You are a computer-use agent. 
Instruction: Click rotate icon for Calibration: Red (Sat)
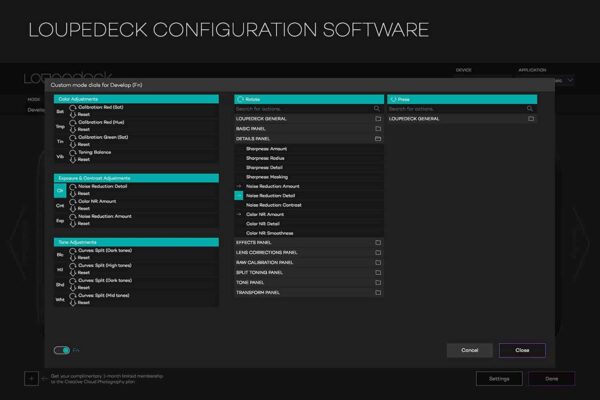tap(71, 108)
